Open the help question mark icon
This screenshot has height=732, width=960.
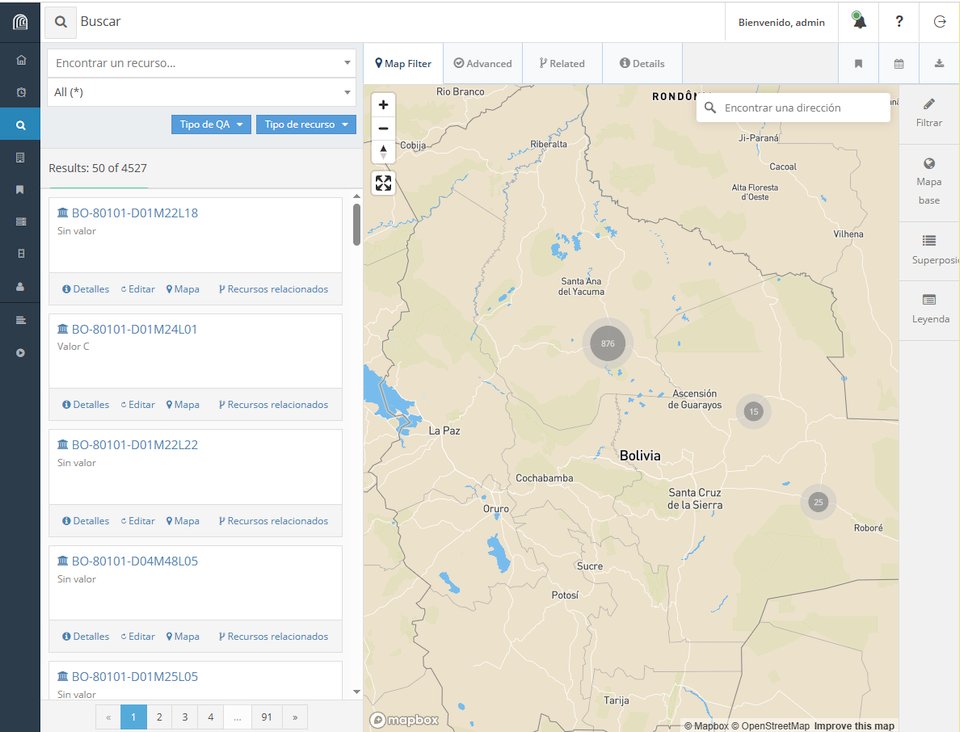[899, 22]
